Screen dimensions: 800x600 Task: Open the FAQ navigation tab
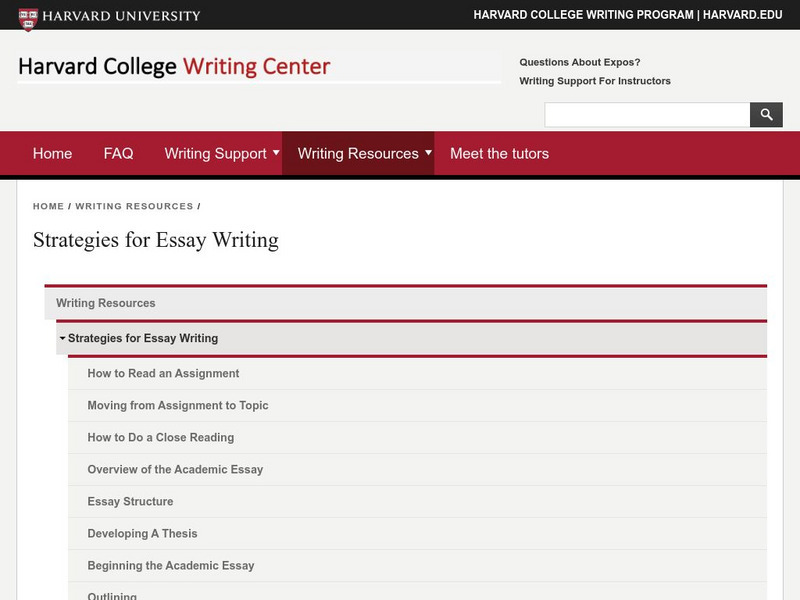click(118, 154)
